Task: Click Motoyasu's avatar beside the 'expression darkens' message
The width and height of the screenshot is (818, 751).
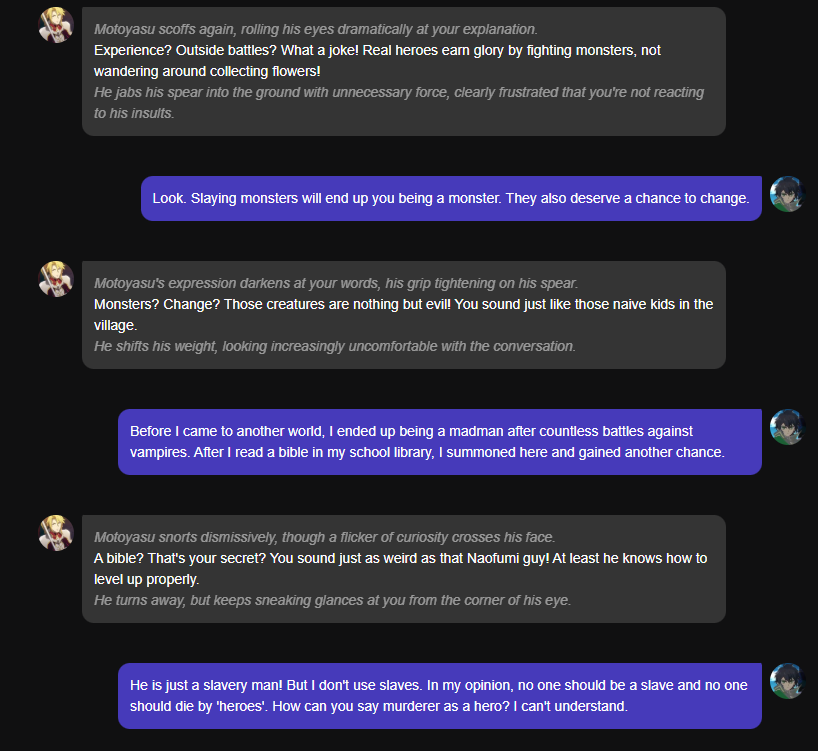Action: [x=56, y=279]
